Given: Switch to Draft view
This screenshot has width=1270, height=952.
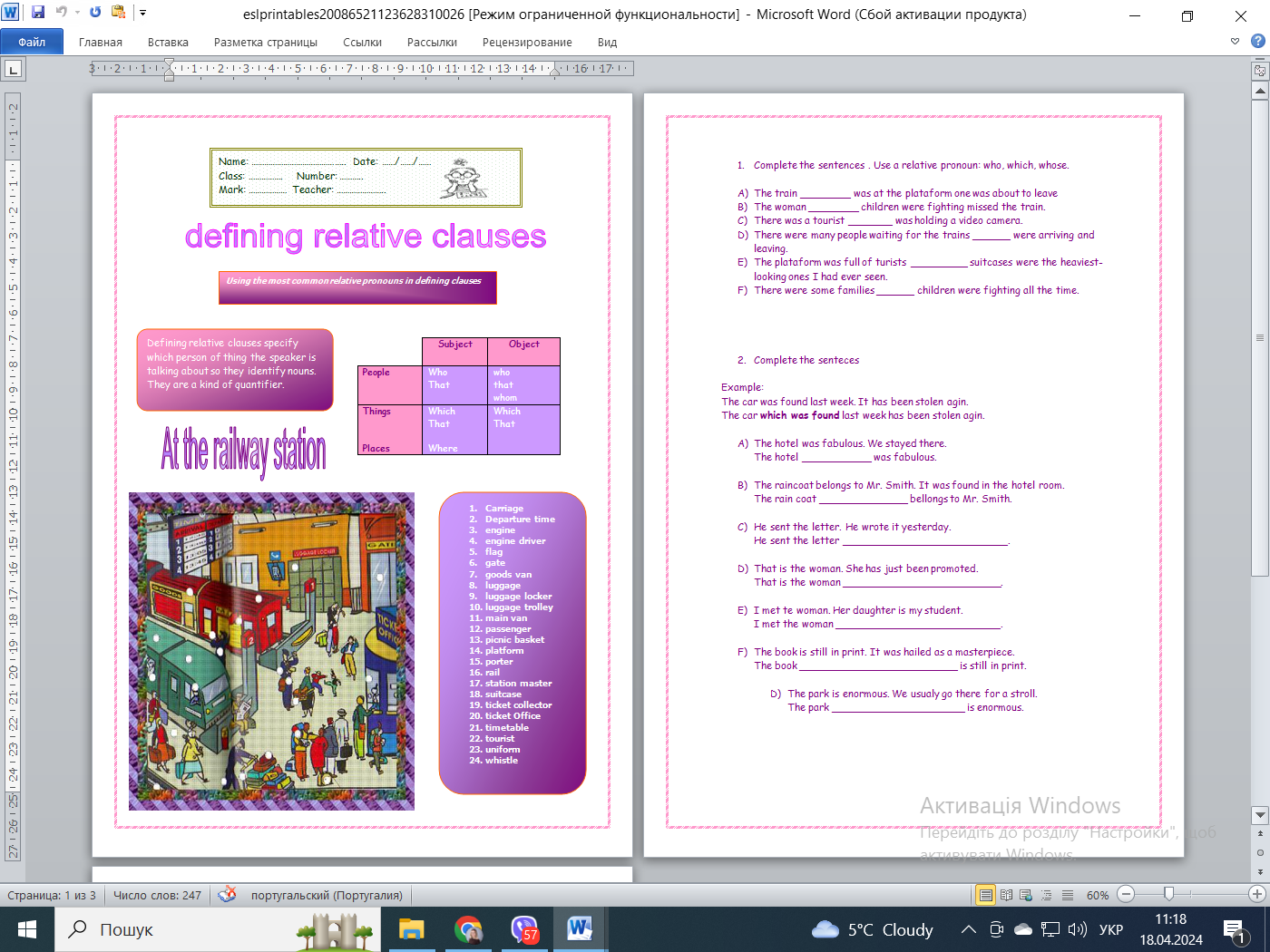Looking at the screenshot, I should tap(1068, 895).
